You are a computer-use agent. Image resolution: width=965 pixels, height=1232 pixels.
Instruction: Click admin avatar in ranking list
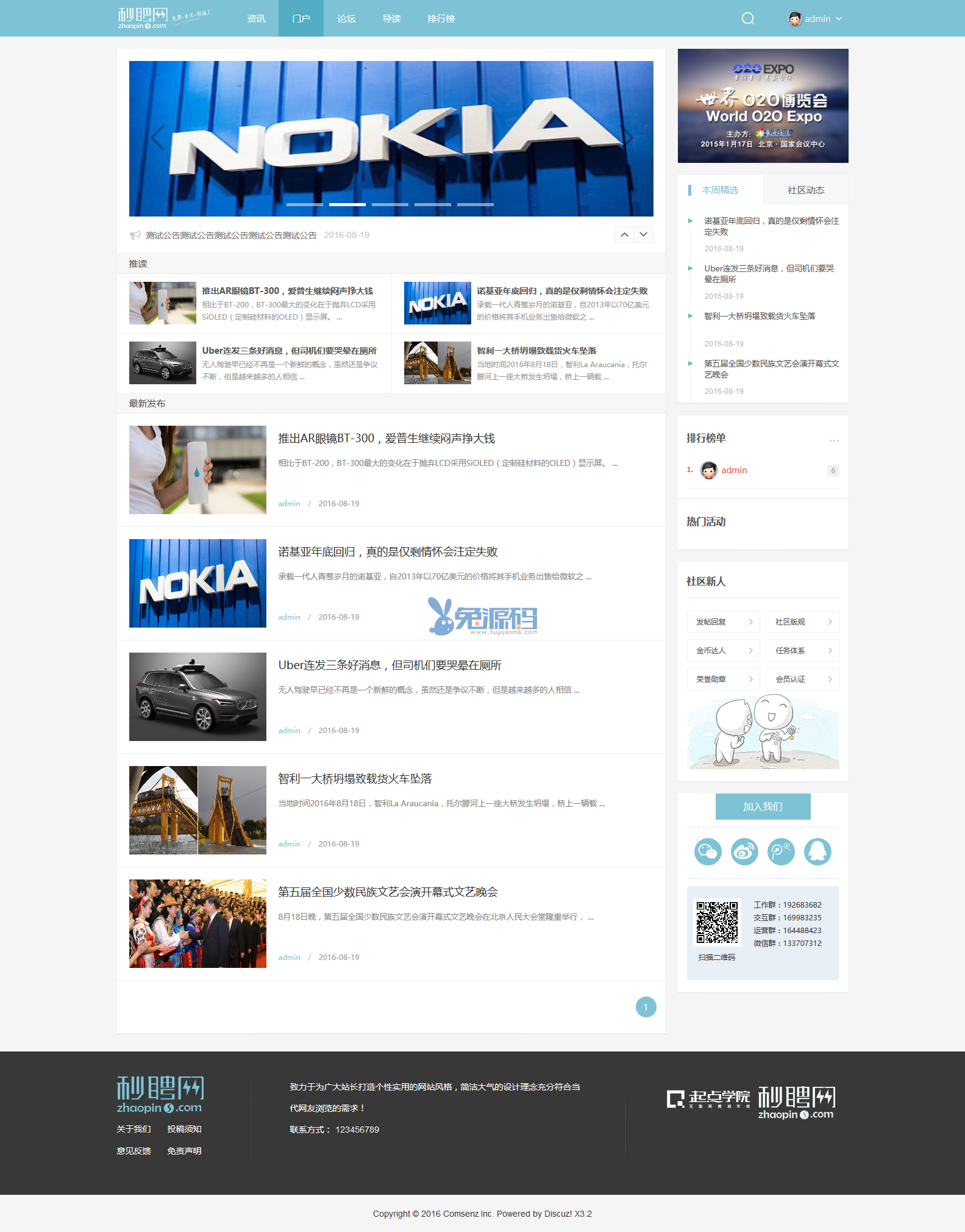[709, 470]
